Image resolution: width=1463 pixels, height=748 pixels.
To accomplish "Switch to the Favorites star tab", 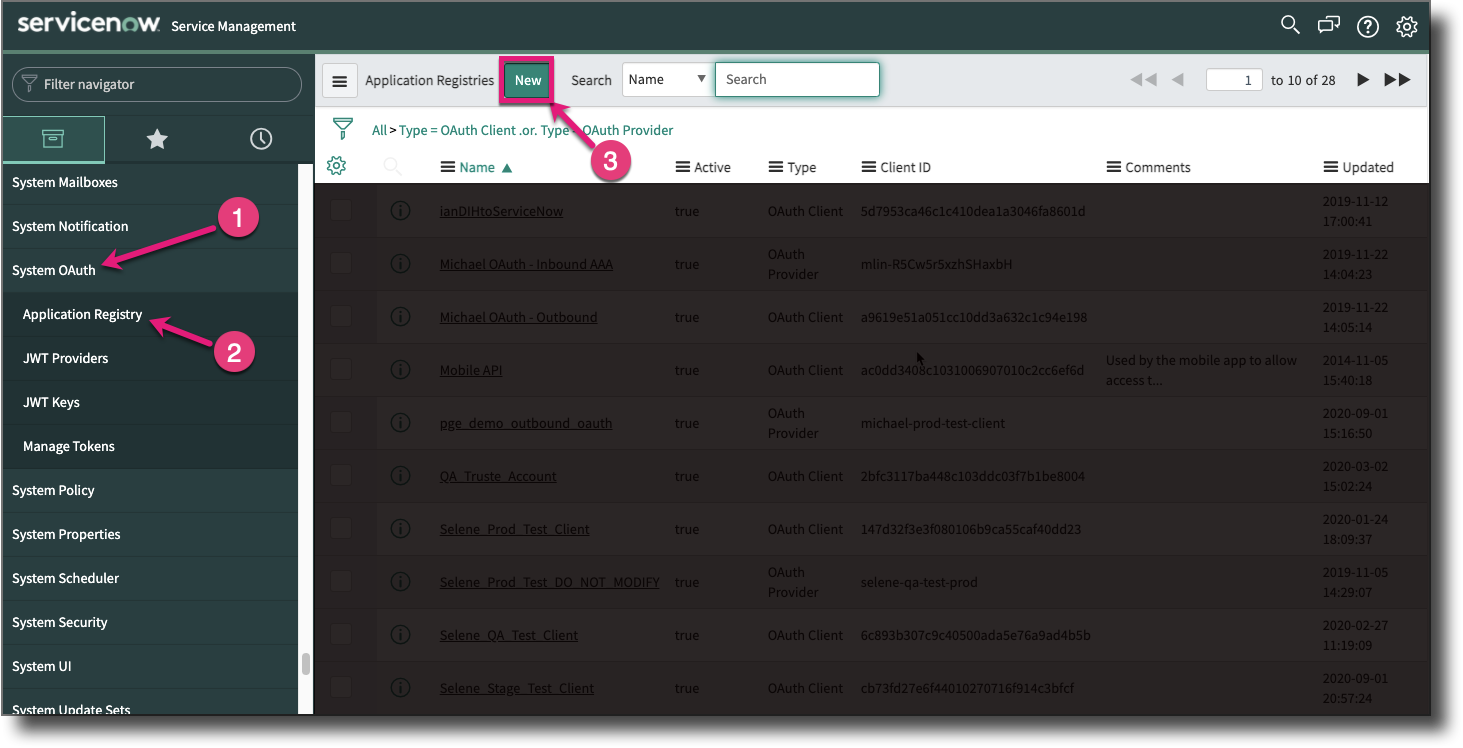I will (157, 139).
